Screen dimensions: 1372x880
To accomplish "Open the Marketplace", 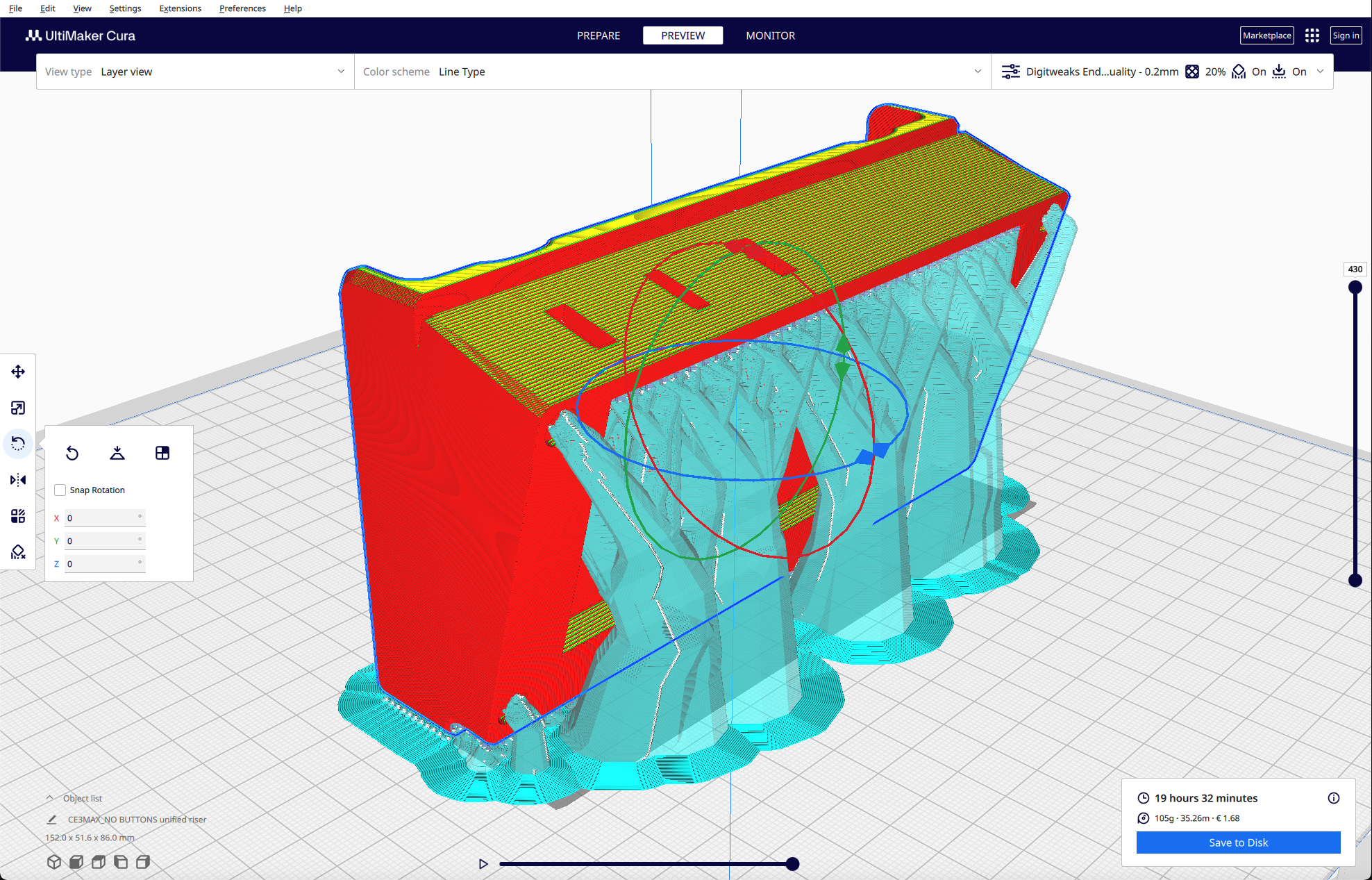I will (1266, 35).
